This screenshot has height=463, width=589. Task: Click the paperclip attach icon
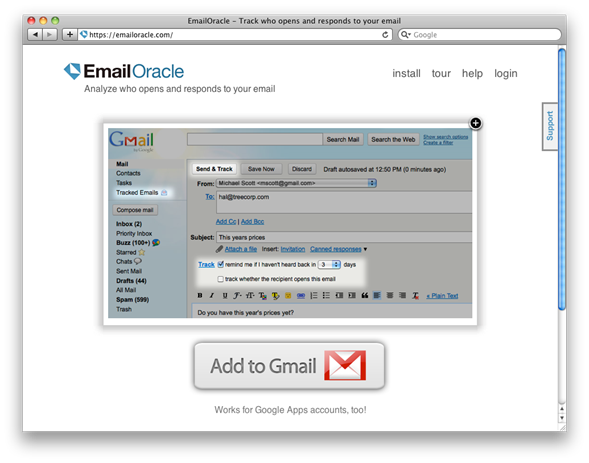pos(219,249)
